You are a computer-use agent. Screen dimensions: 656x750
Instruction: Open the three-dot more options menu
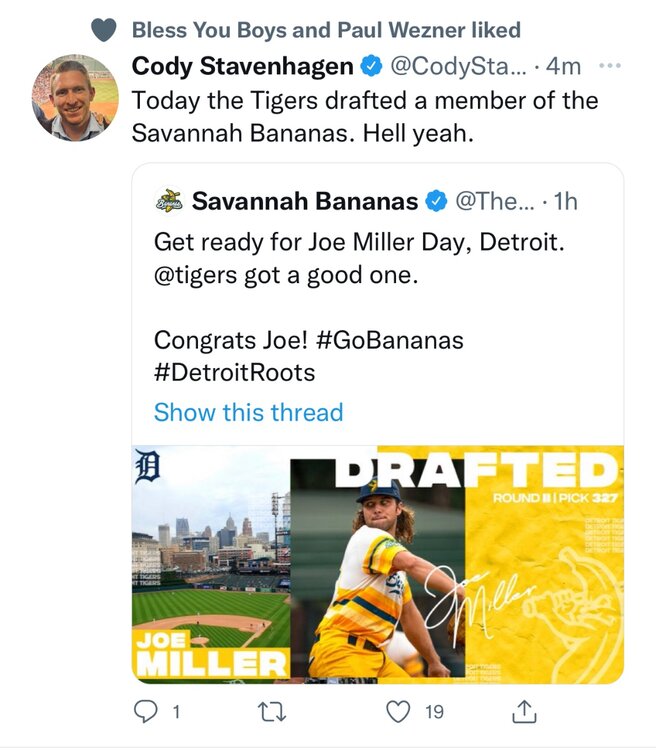(610, 66)
